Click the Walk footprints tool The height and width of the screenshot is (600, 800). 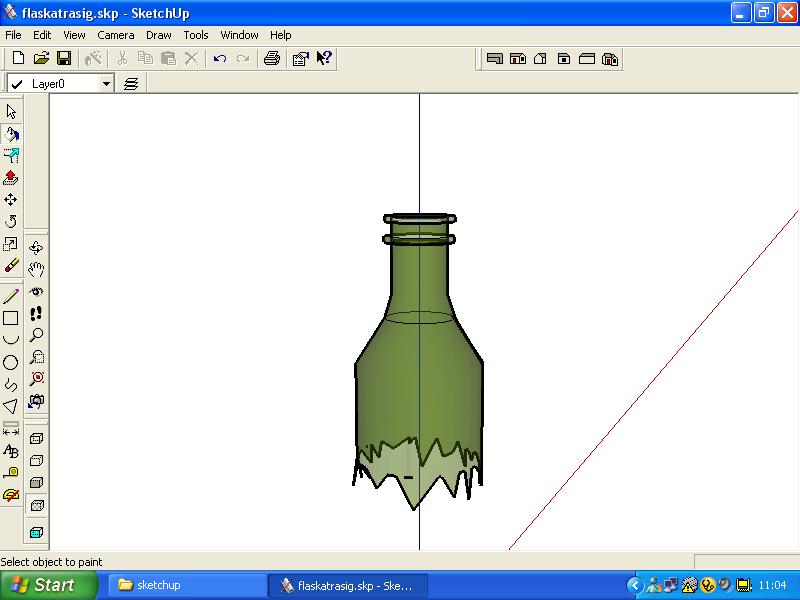tap(36, 313)
